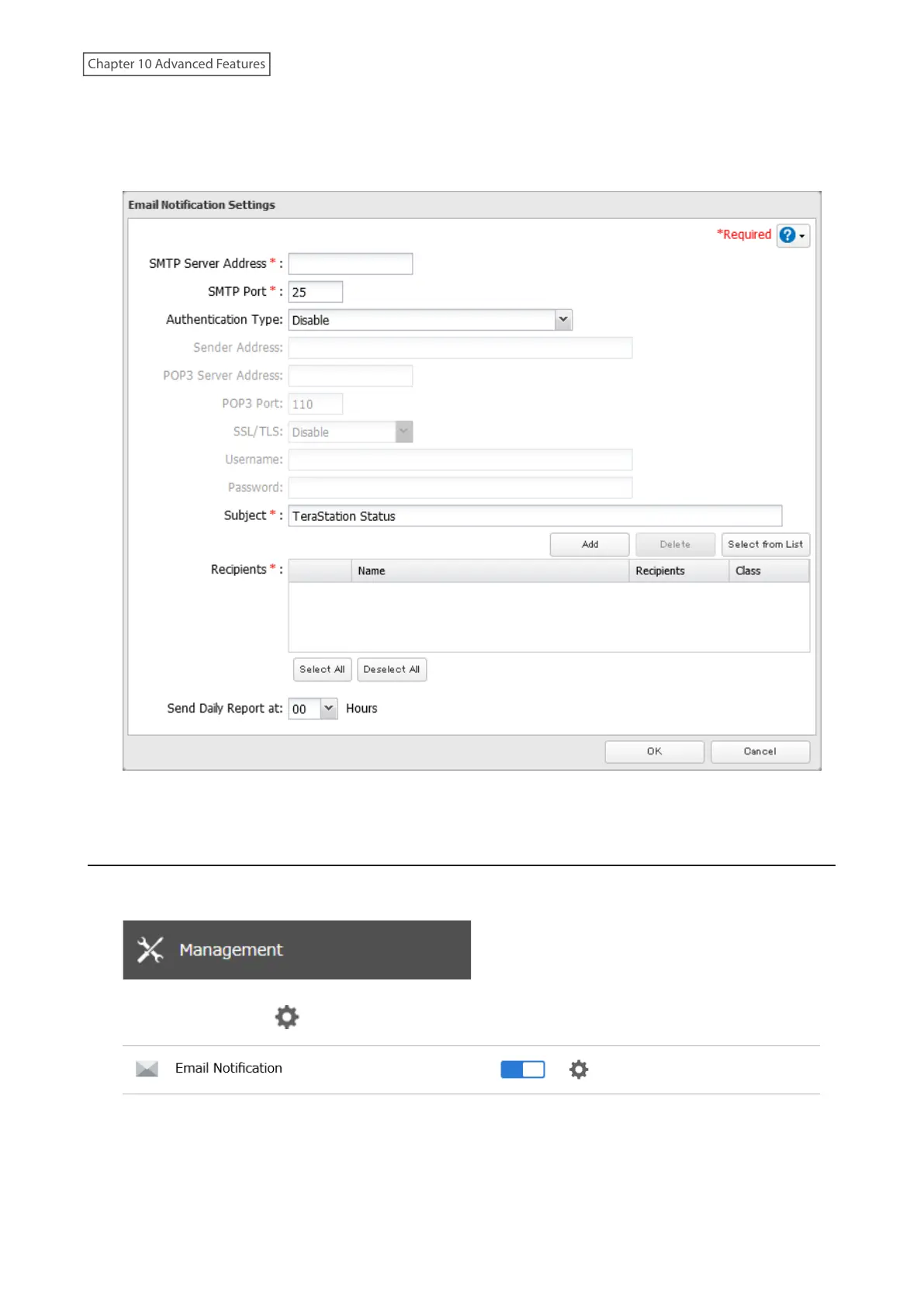Expand the help menu arrow beside question mark
Image resolution: width=924 pixels, height=1307 pixels.
[802, 236]
